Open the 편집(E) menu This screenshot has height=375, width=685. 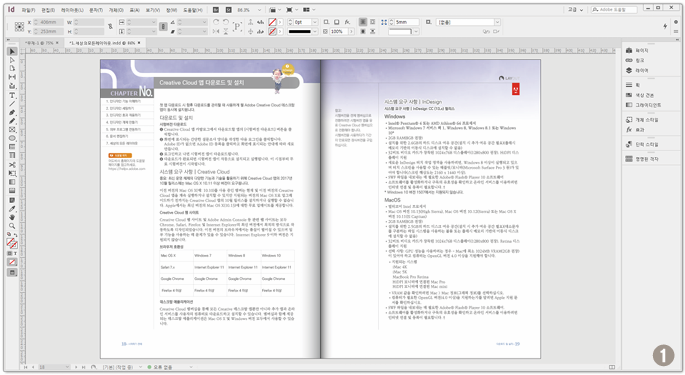[x=48, y=10]
